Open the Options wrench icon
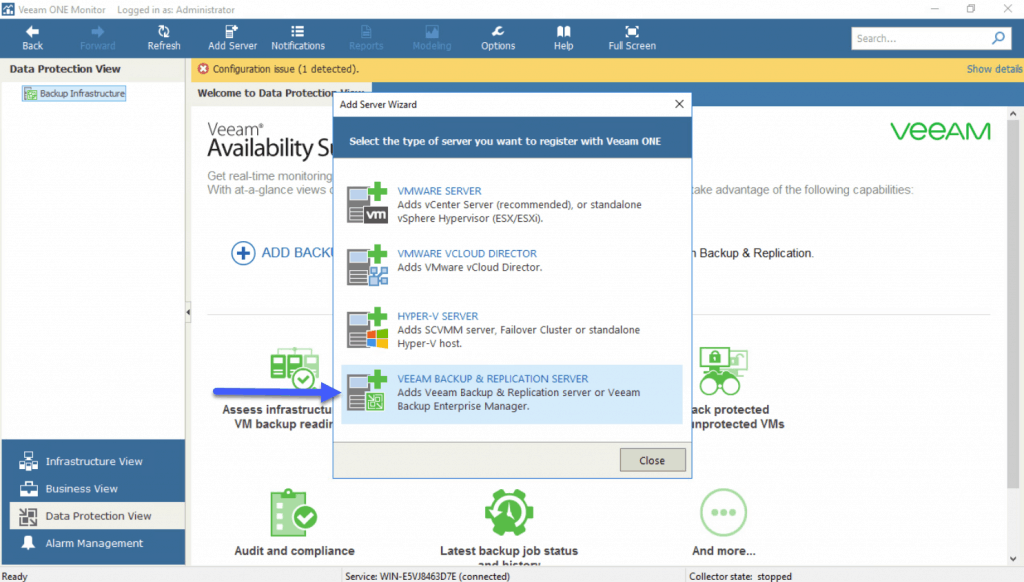The image size is (1024, 582). (x=498, y=32)
